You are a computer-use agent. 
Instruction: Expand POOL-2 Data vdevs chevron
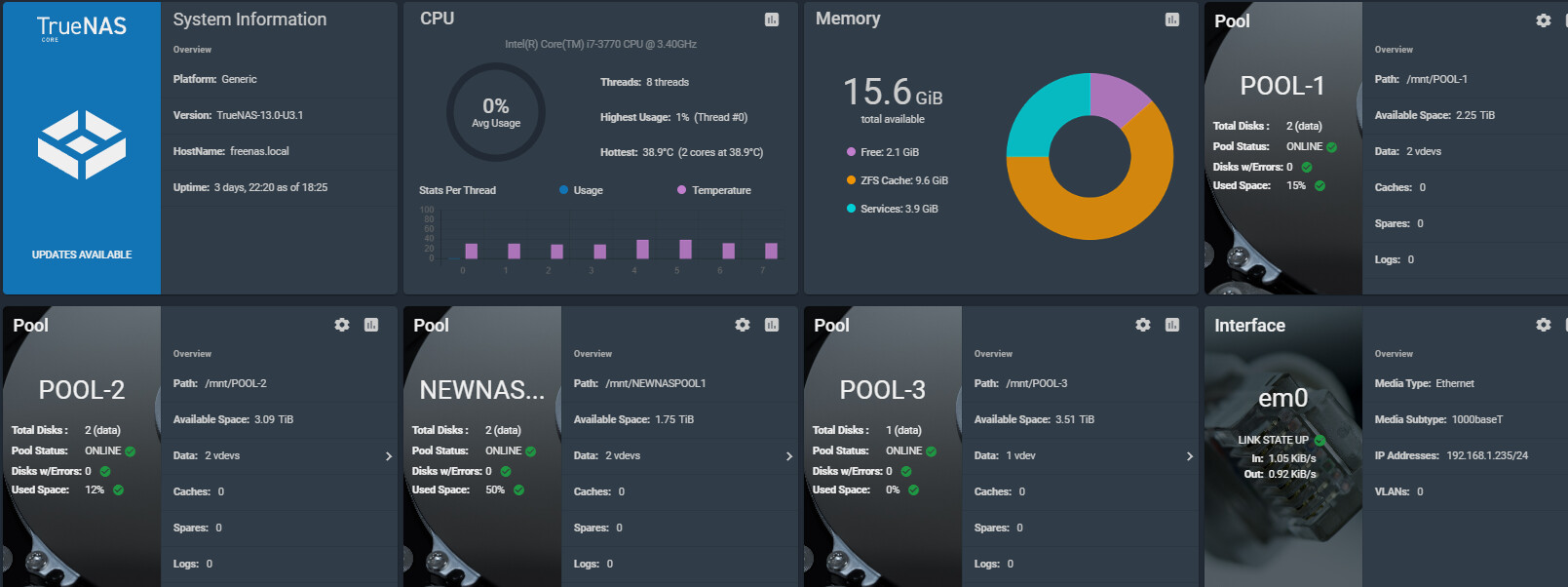[389, 456]
